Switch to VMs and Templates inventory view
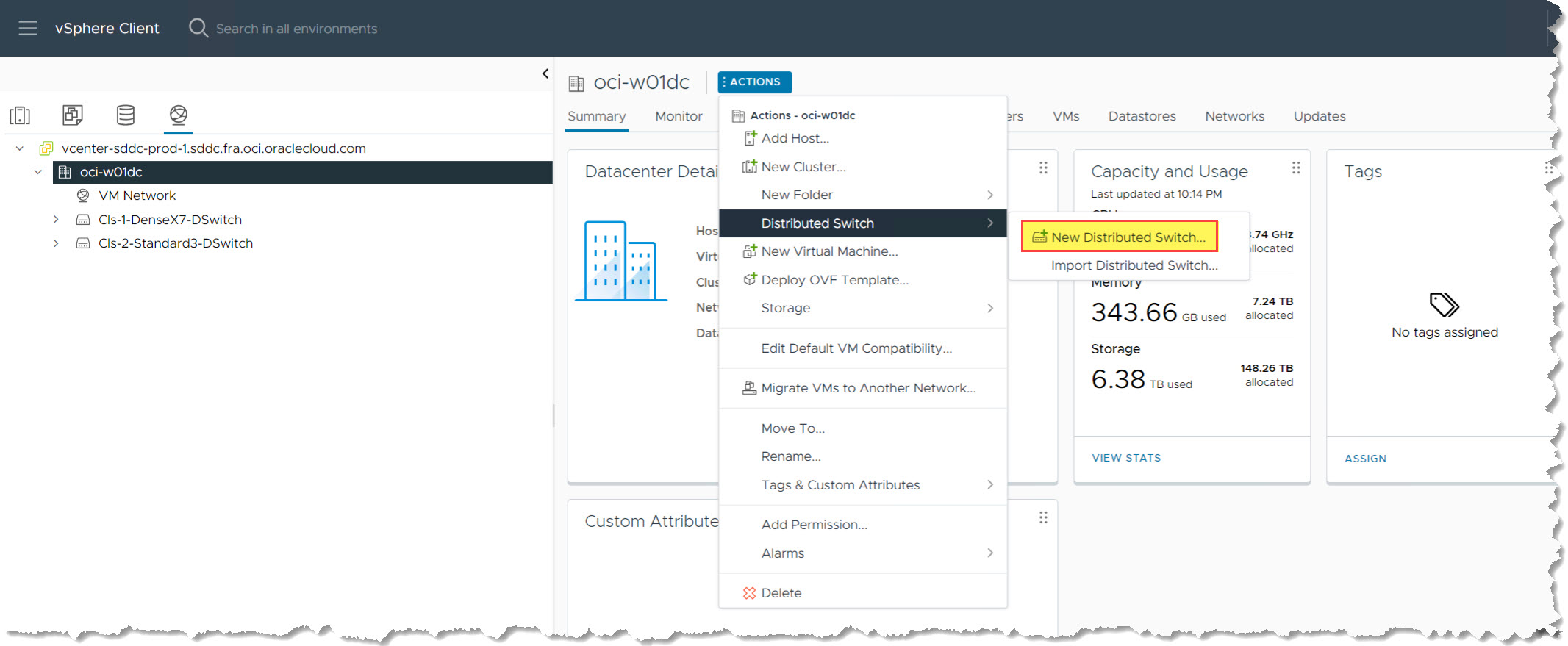 pyautogui.click(x=73, y=115)
